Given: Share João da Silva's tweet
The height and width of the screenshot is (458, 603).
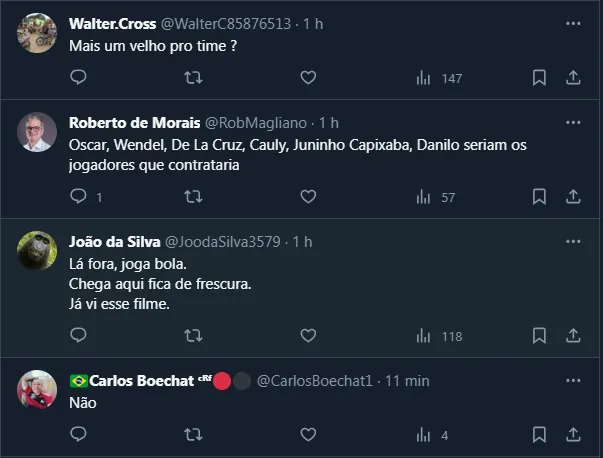Looking at the screenshot, I should pyautogui.click(x=574, y=337).
